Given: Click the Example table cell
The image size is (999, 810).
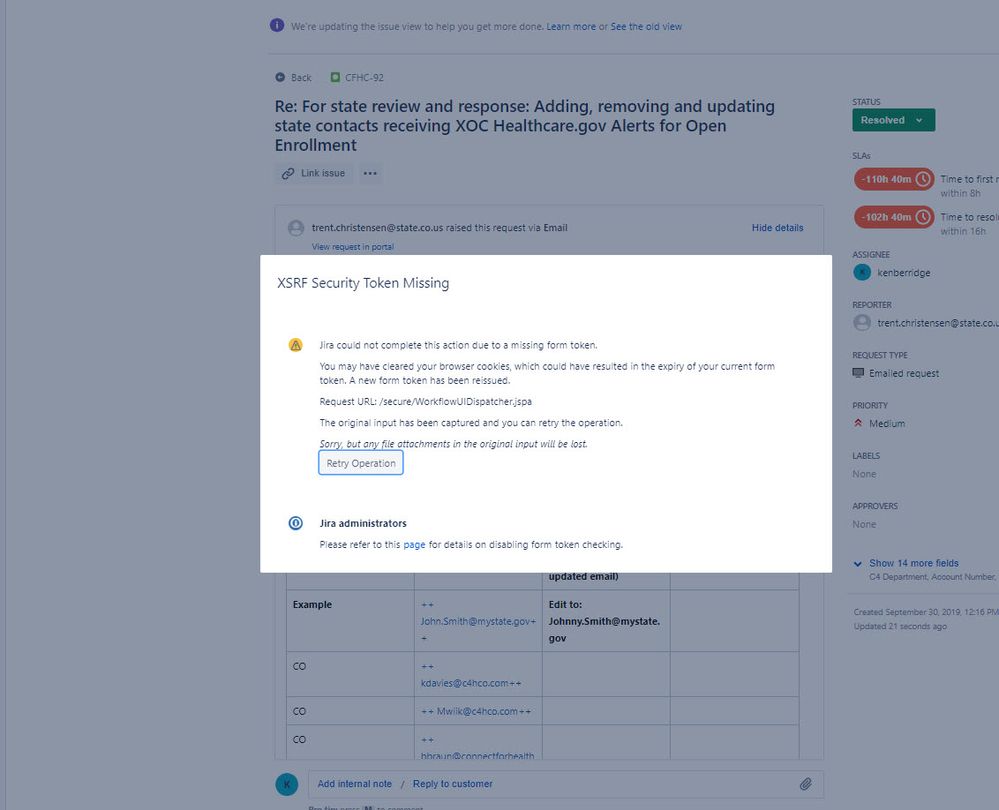Looking at the screenshot, I should 350,621.
